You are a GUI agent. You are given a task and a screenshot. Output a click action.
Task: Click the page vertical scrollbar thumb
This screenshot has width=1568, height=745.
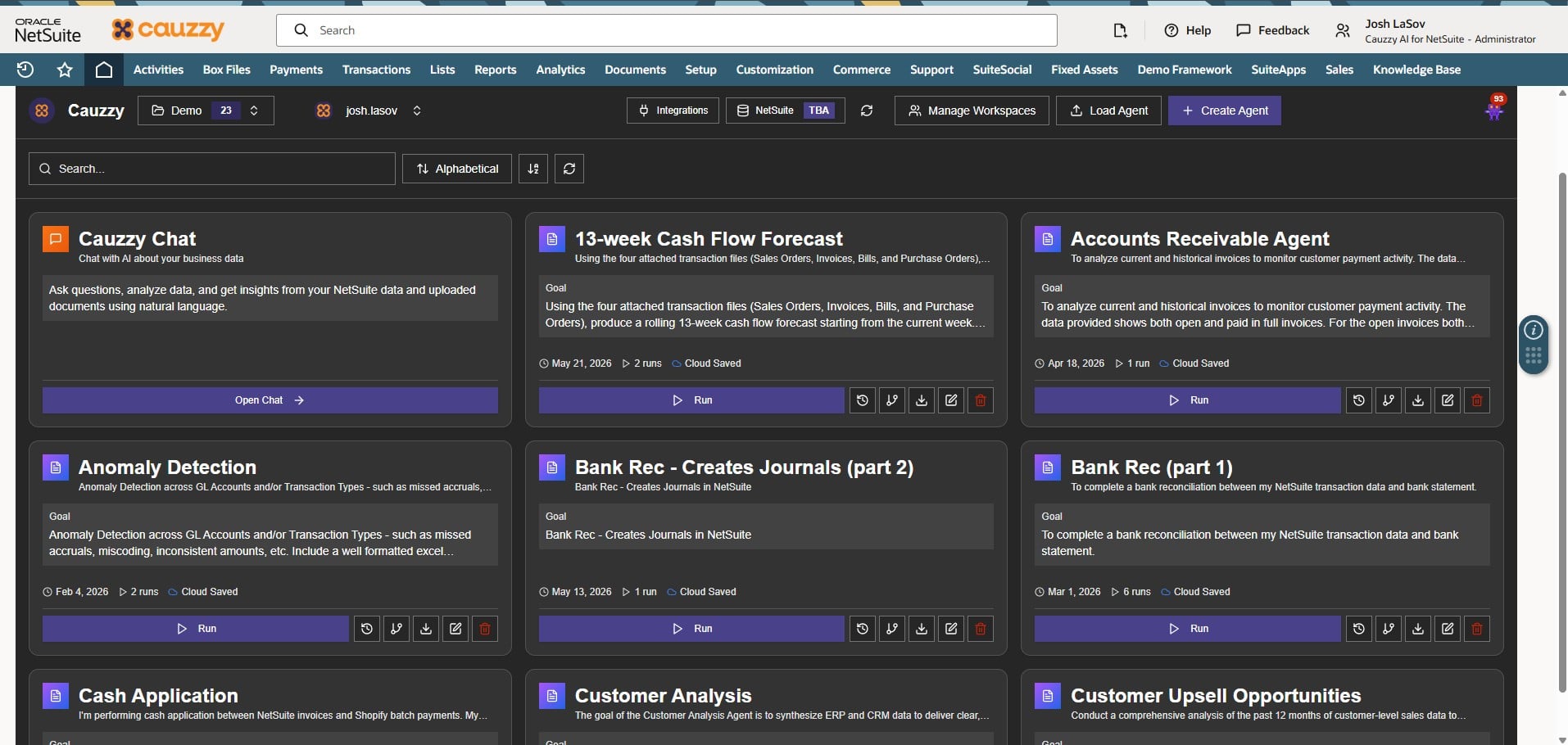point(1562,432)
